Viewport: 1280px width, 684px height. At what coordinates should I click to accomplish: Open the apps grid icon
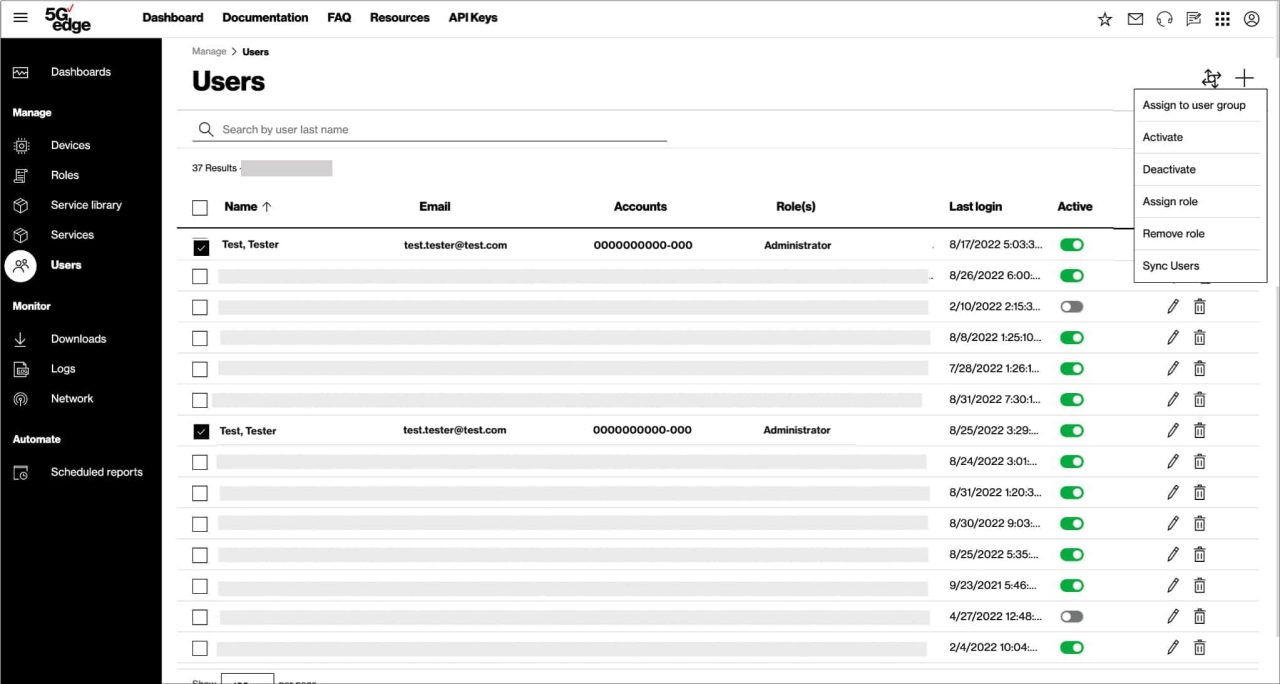pos(1222,19)
